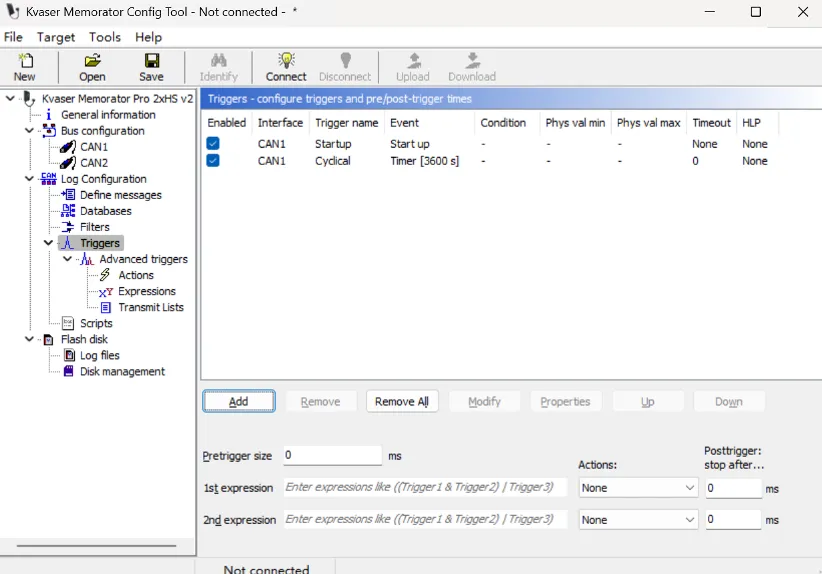Click the Disk management SD card icon
Screen dimensions: 822x574
(x=68, y=371)
